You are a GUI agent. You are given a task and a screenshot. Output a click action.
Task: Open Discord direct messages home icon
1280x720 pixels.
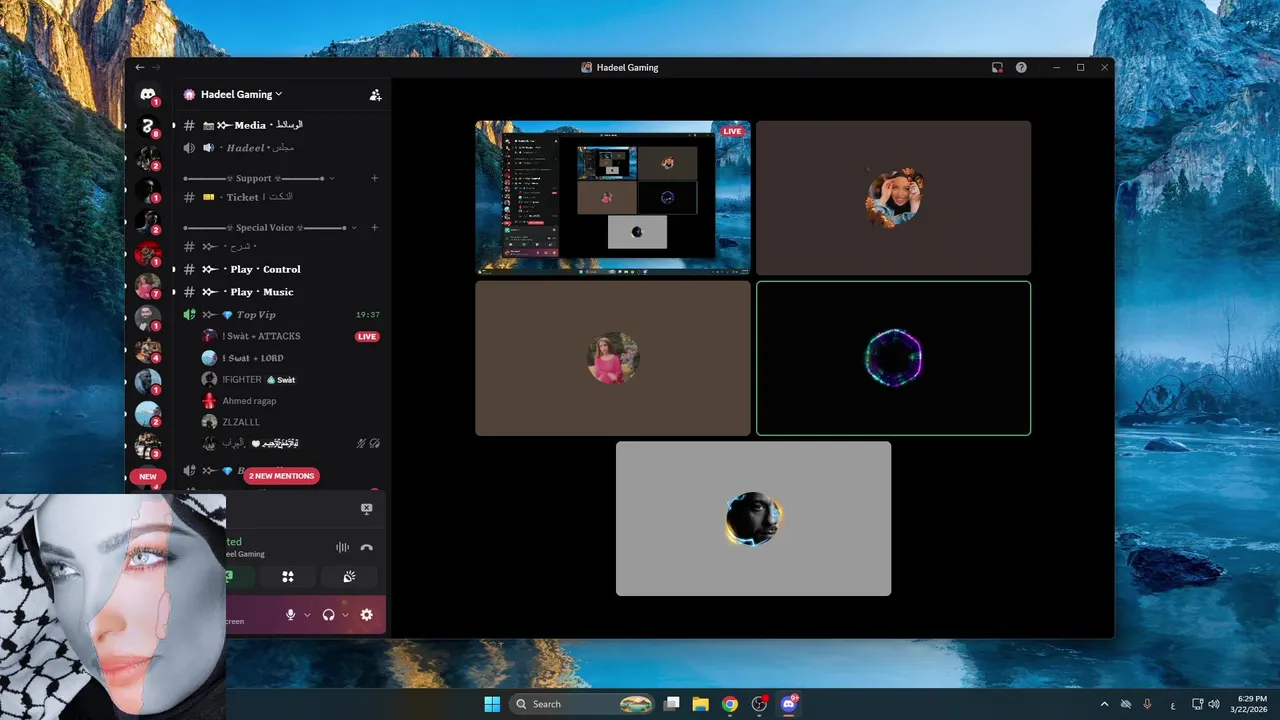point(148,95)
